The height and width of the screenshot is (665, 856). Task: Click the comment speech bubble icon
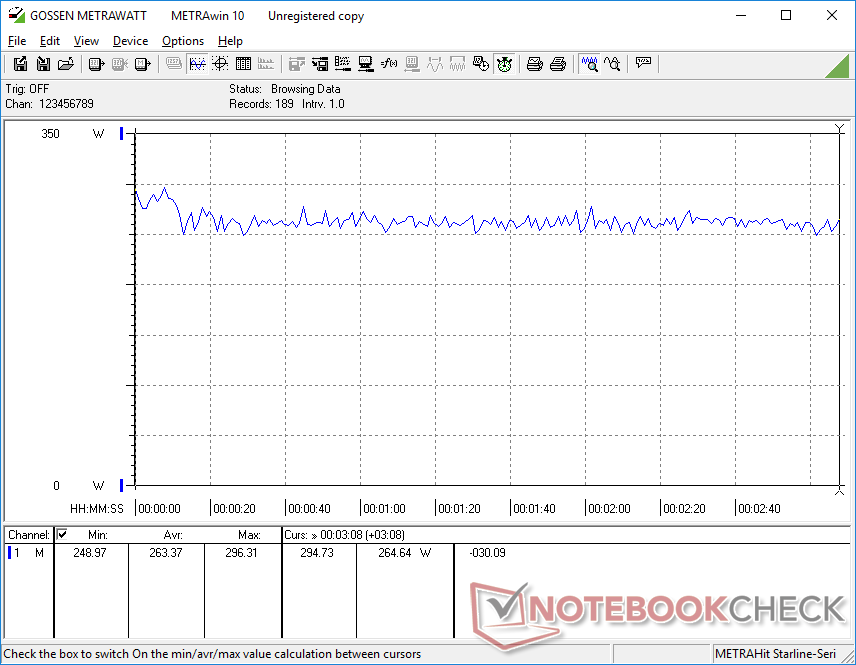click(643, 63)
